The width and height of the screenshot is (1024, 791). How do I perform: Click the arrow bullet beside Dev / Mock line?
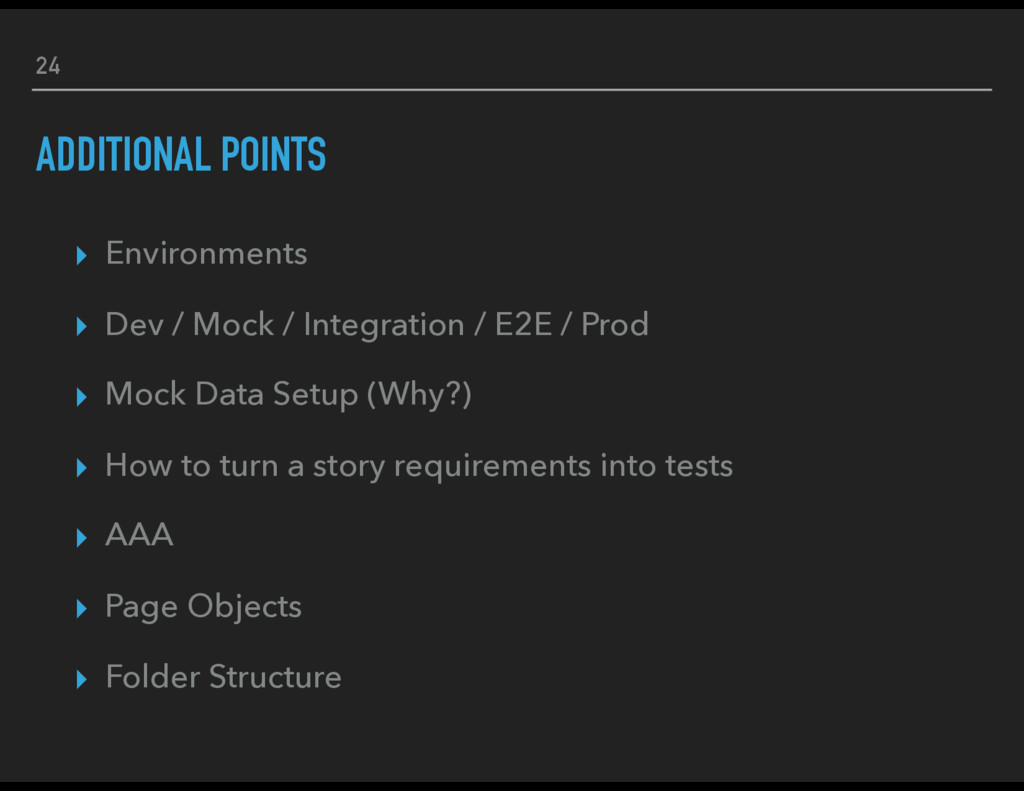click(82, 326)
